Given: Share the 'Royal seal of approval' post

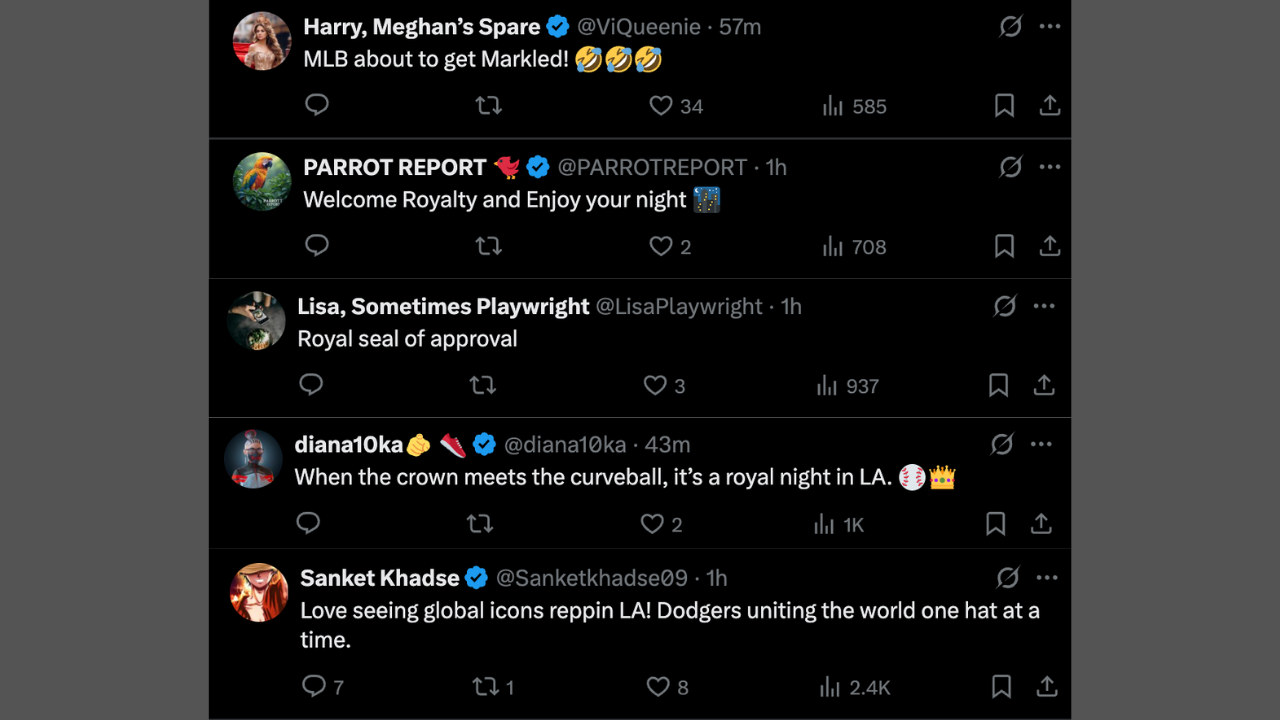Looking at the screenshot, I should 1043,385.
